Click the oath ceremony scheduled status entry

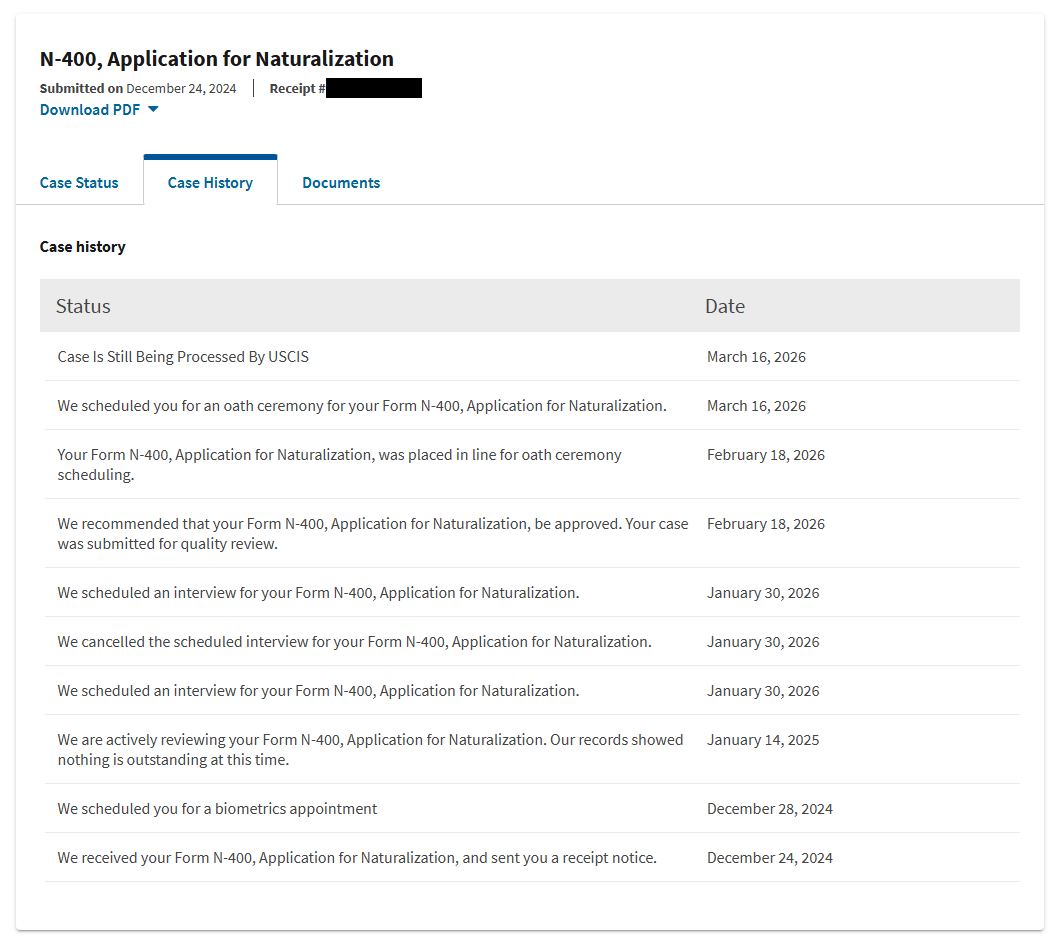click(362, 406)
